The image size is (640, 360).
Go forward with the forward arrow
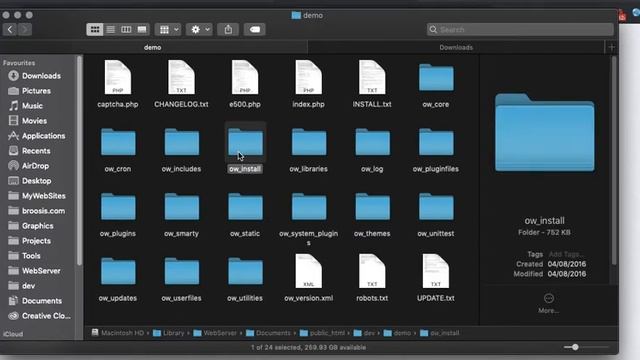click(x=24, y=29)
